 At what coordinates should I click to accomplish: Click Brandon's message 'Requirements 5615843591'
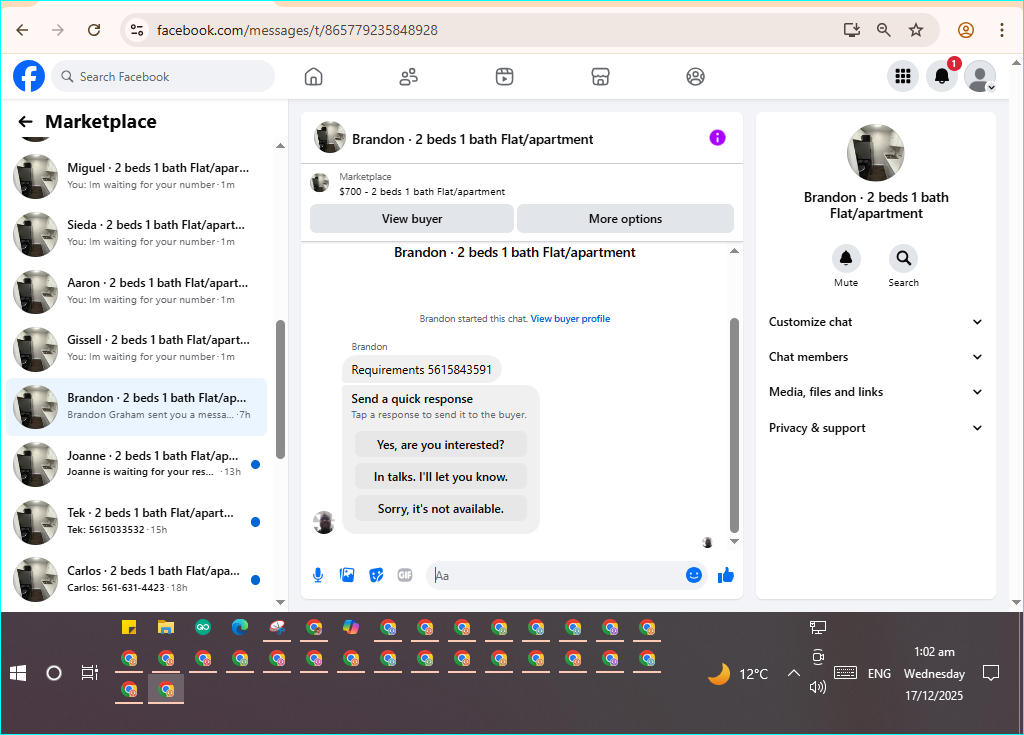(421, 370)
